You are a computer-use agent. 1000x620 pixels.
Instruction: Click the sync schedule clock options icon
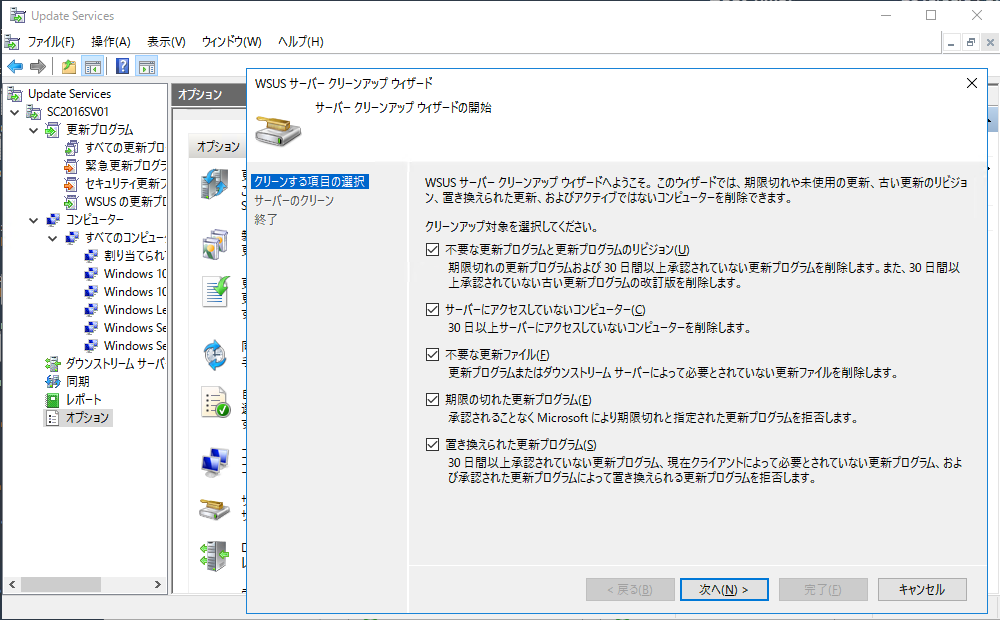[x=215, y=355]
